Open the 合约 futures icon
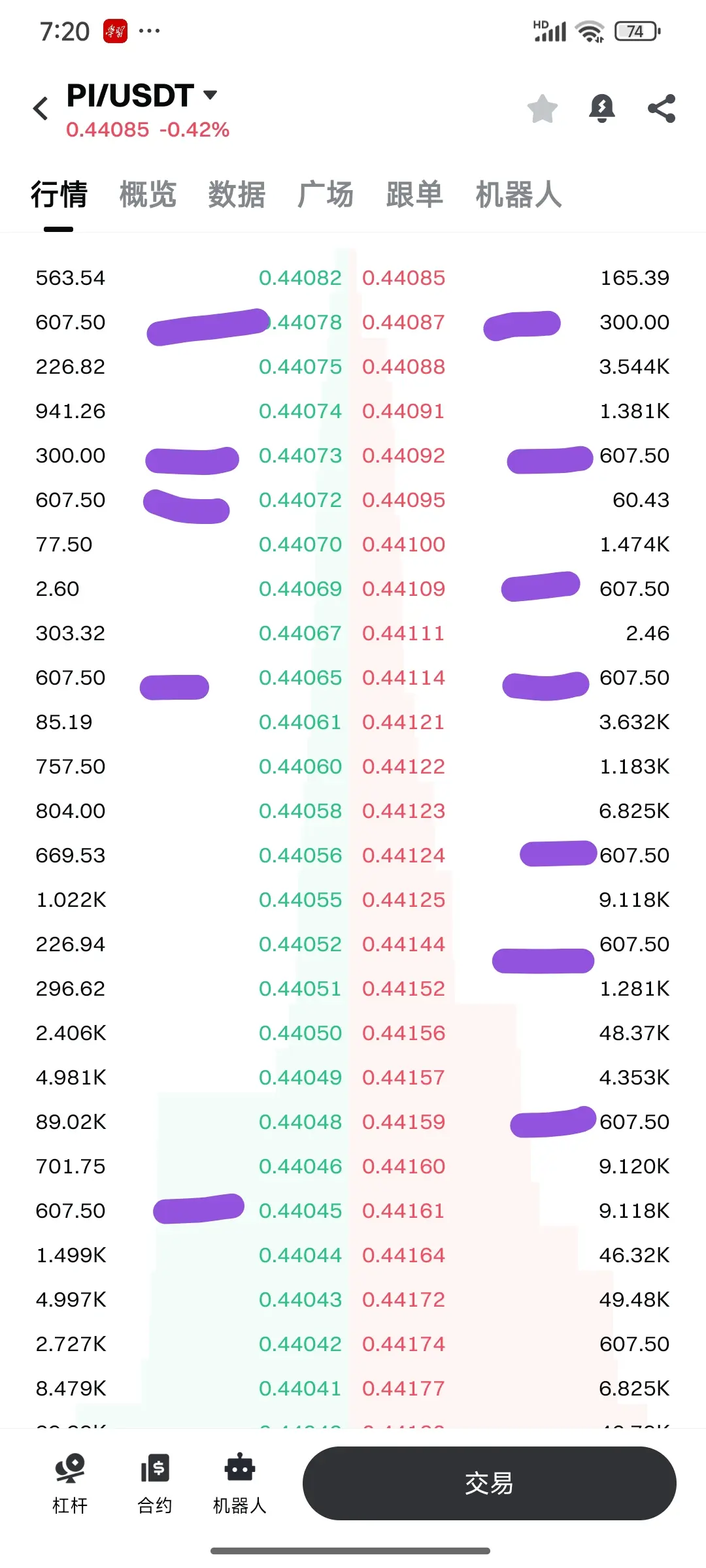The height and width of the screenshot is (1568, 706). coord(155,1483)
